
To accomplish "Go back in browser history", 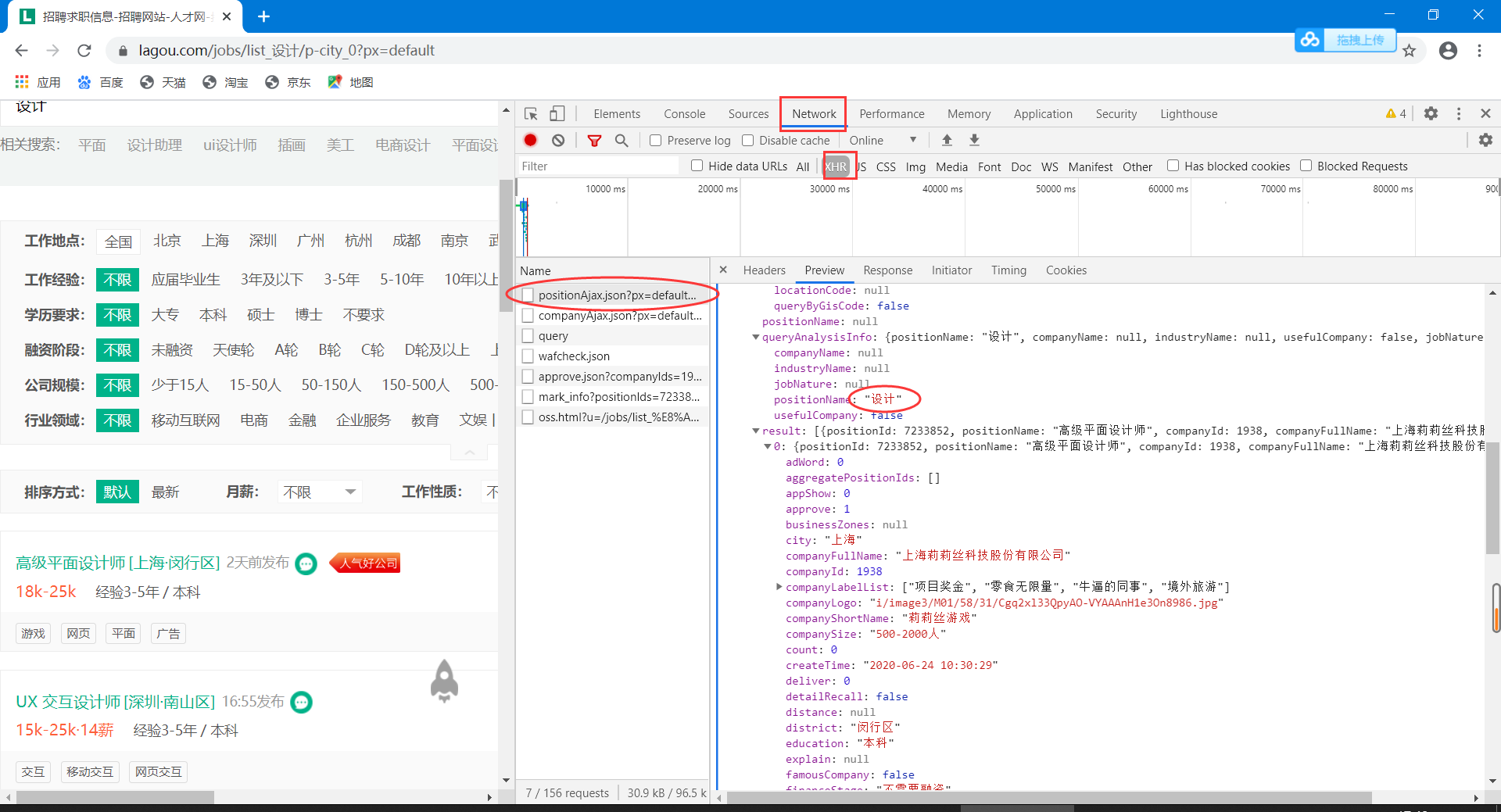I will tap(21, 50).
